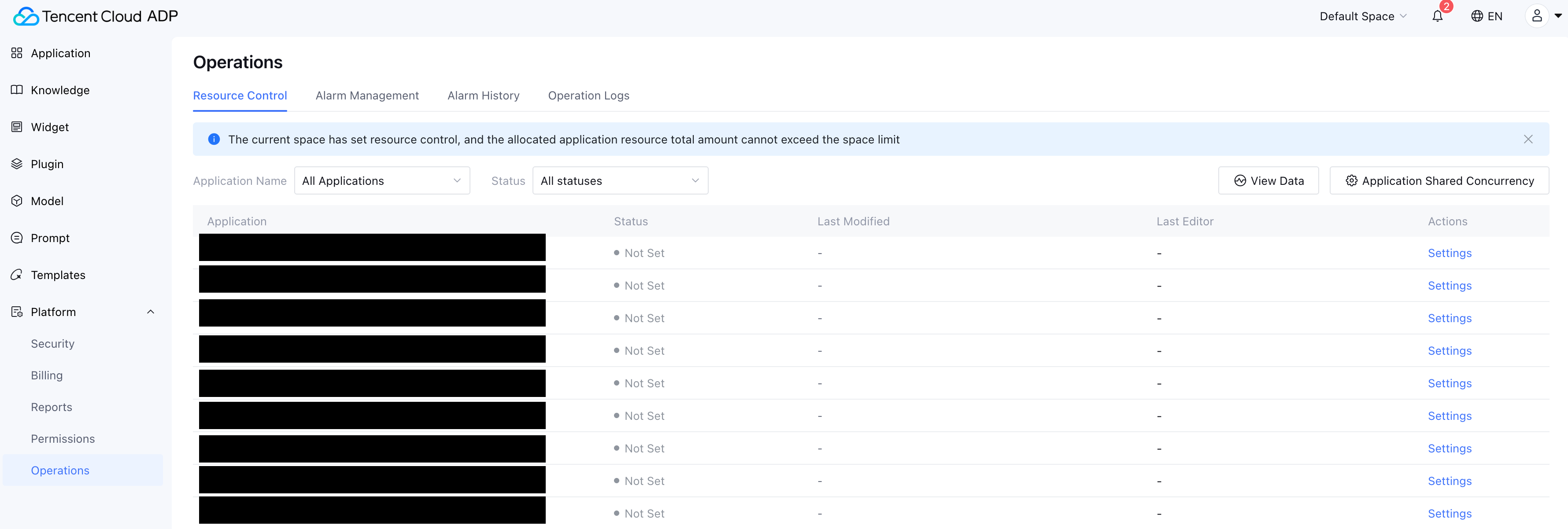
Task: Open the notifications bell icon
Action: [x=1437, y=16]
